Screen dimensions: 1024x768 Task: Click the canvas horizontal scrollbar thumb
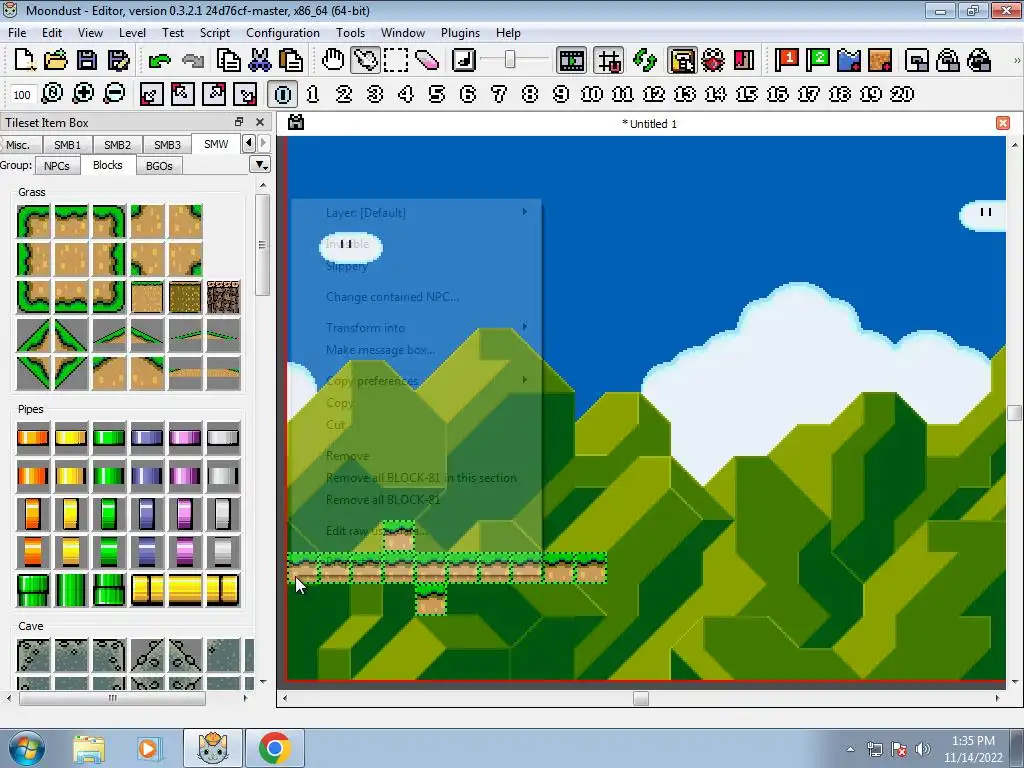(x=641, y=698)
